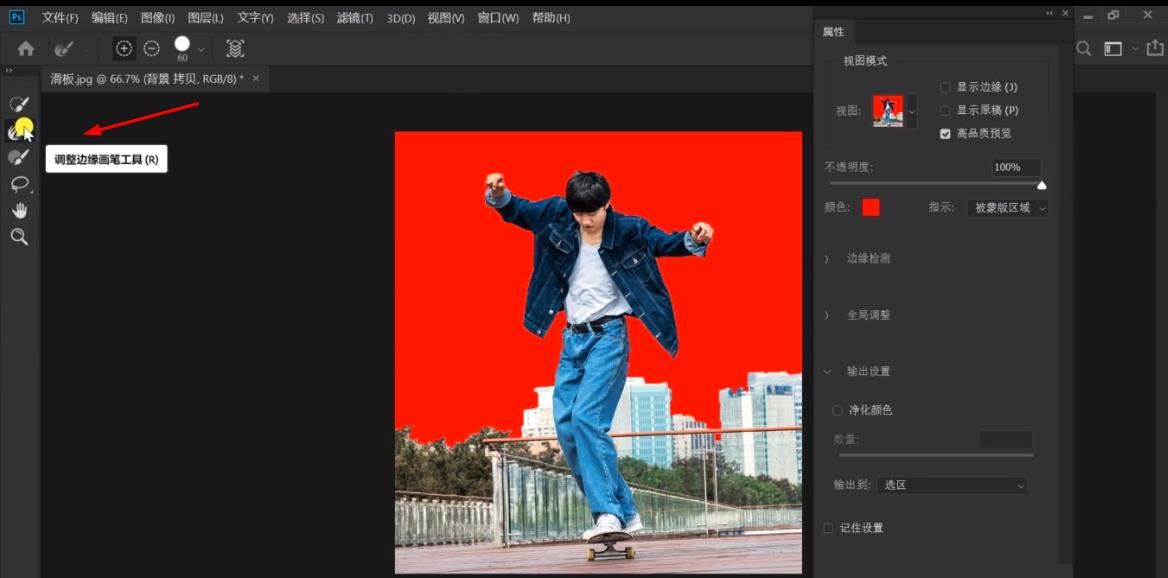Open the 图像(I) menu
This screenshot has height=578, width=1168.
point(157,17)
